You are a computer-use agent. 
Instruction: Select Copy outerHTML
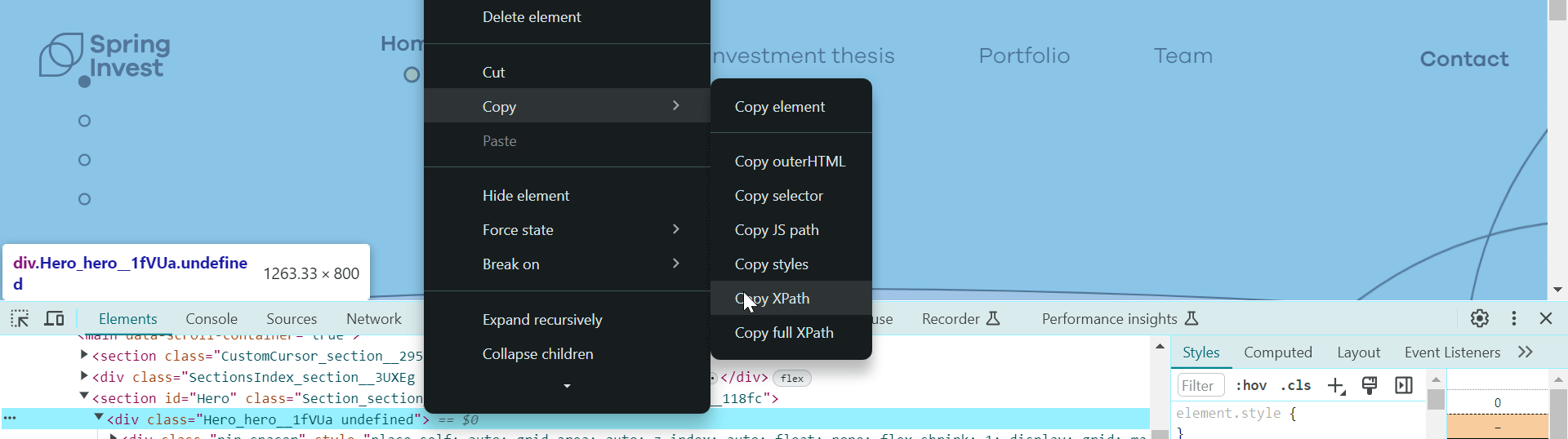pyautogui.click(x=791, y=162)
